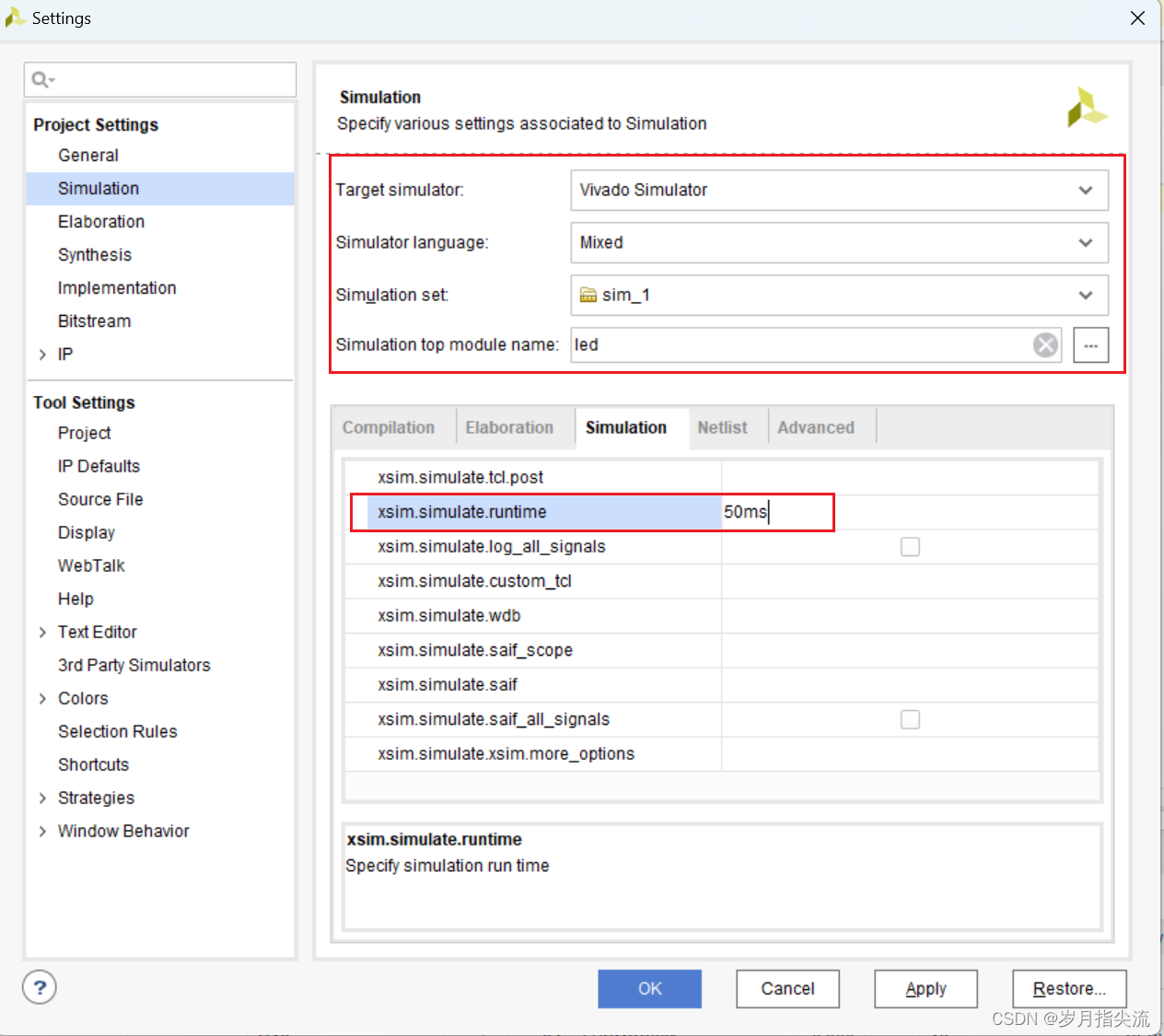Select Selection Rules setting

coord(118,732)
